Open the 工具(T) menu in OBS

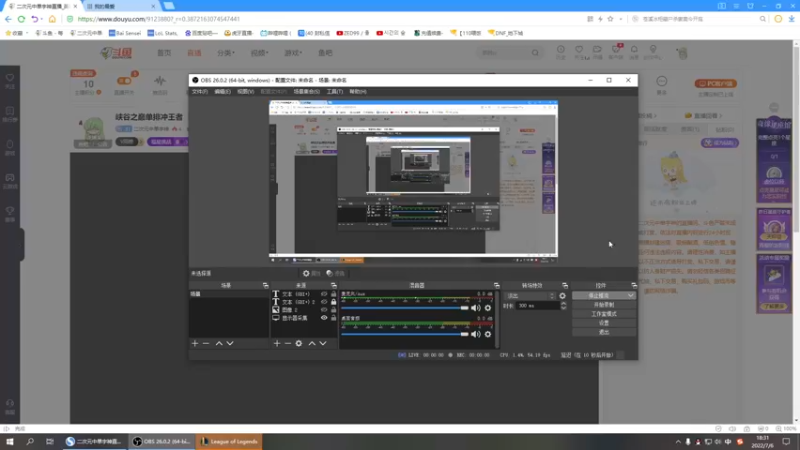(x=335, y=92)
